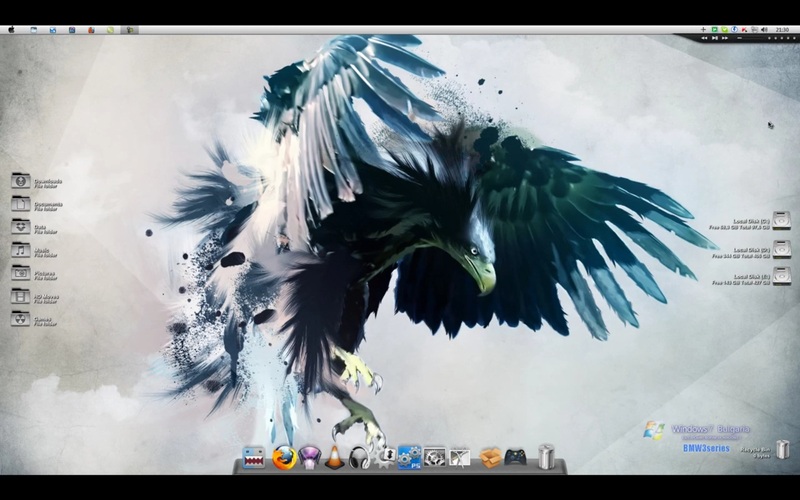Screen dimensions: 800x500
Task: Click the orange icon in the top bar
Action: [91, 30]
